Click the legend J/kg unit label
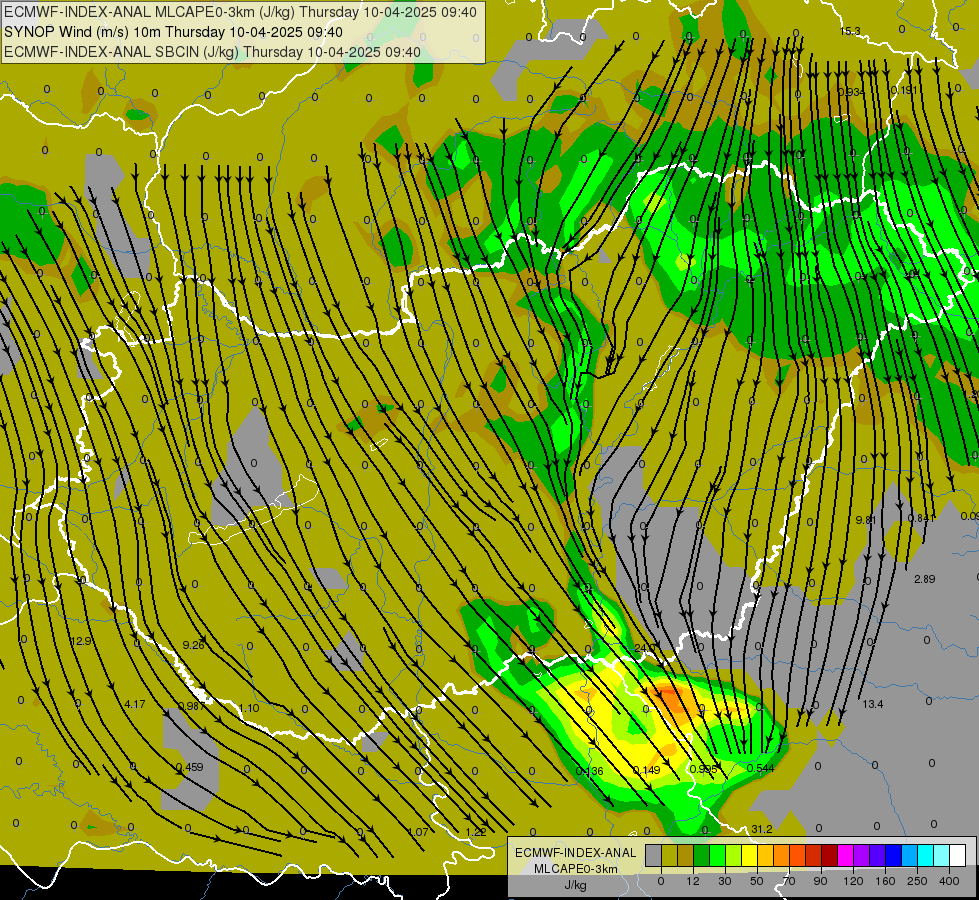The image size is (979, 900). (575, 885)
